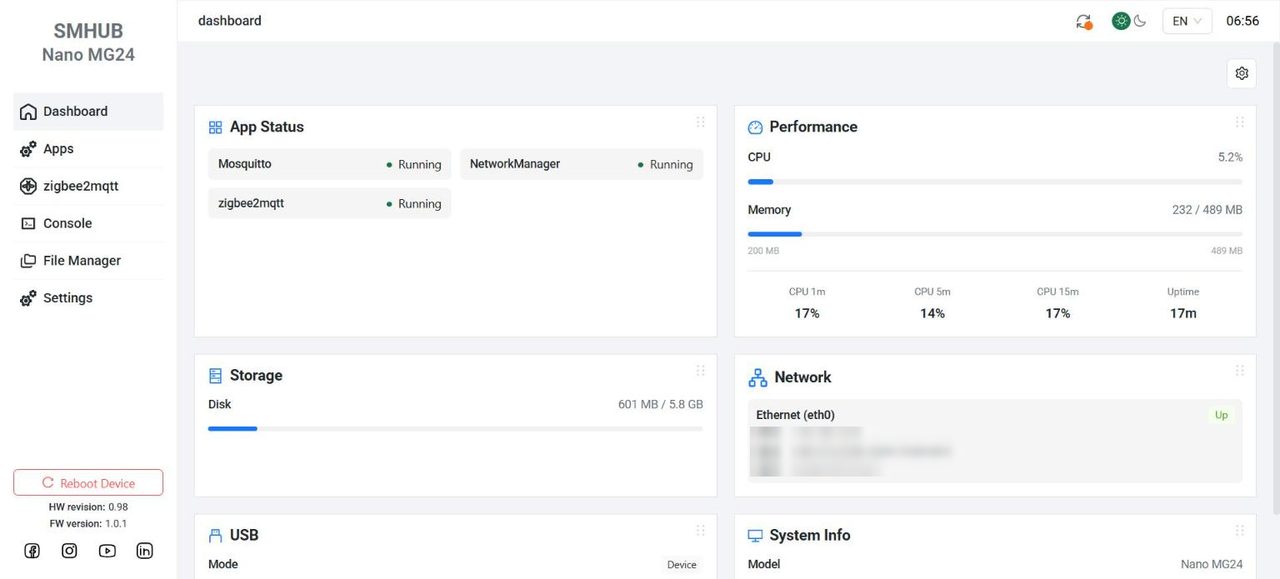Grab the System Info card drag handle
The height and width of the screenshot is (579, 1280).
1240,530
